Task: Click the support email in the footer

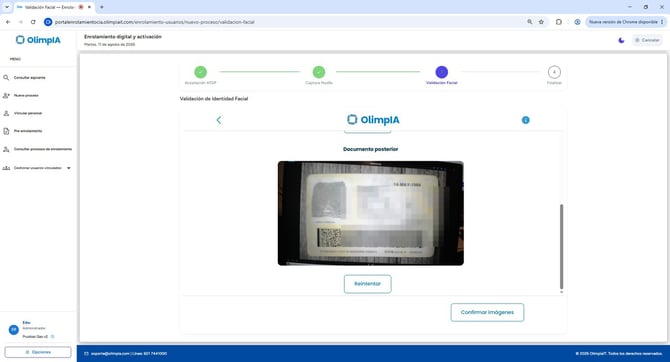Action: coord(110,354)
